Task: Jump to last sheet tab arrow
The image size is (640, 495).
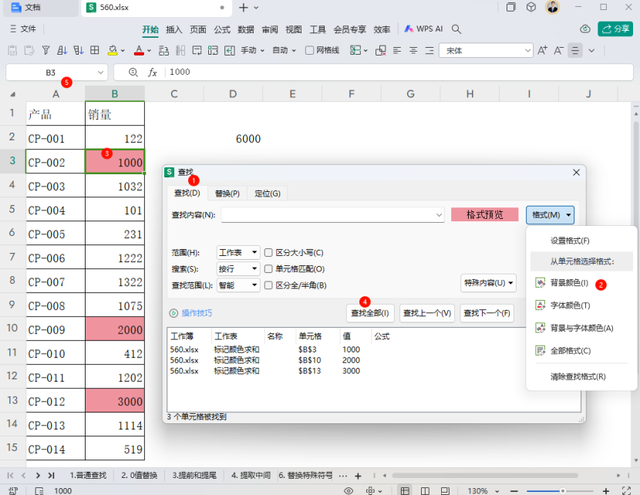Action: pyautogui.click(x=51, y=475)
